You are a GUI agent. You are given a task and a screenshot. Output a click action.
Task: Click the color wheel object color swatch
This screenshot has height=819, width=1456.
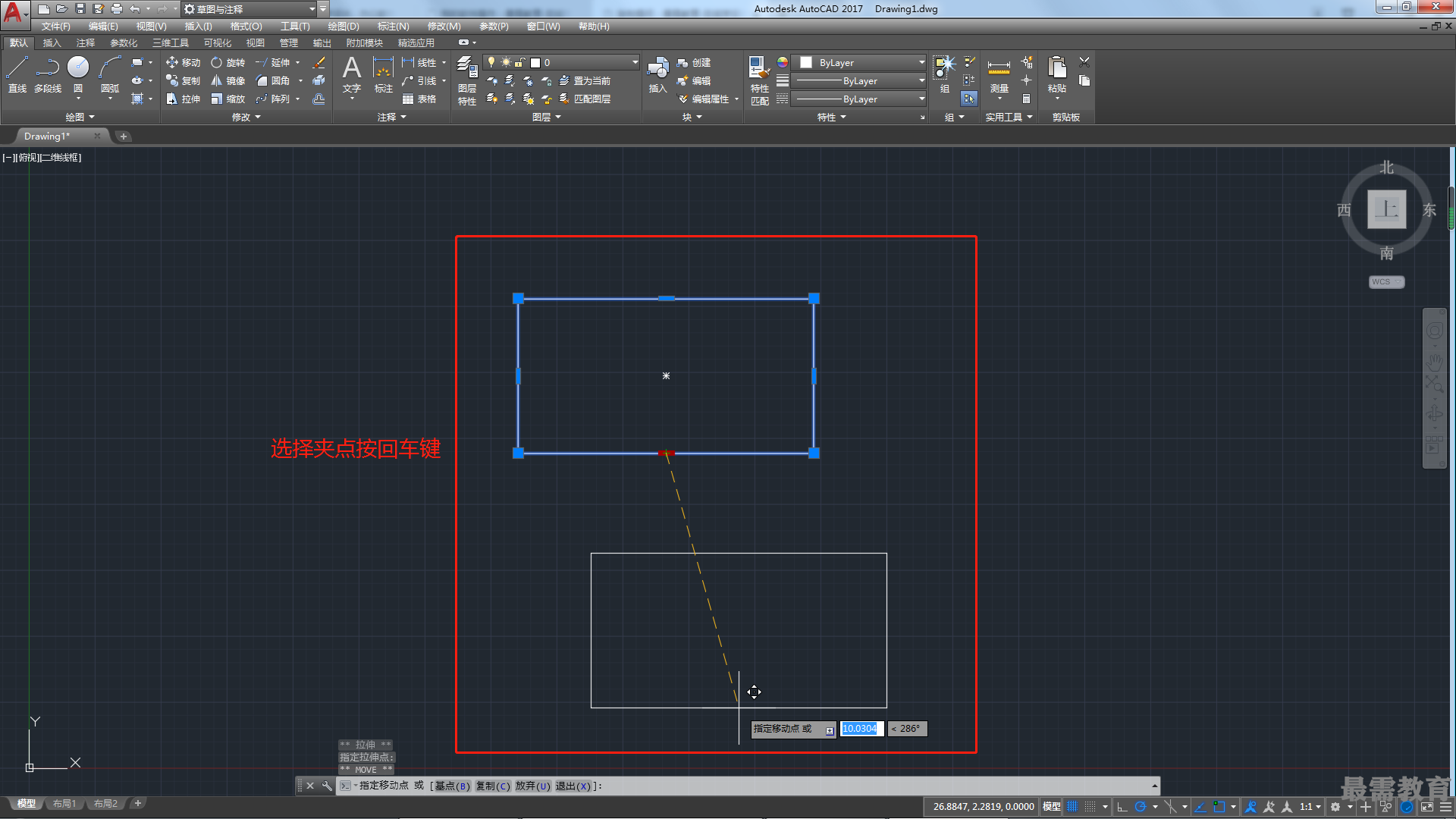[x=783, y=62]
